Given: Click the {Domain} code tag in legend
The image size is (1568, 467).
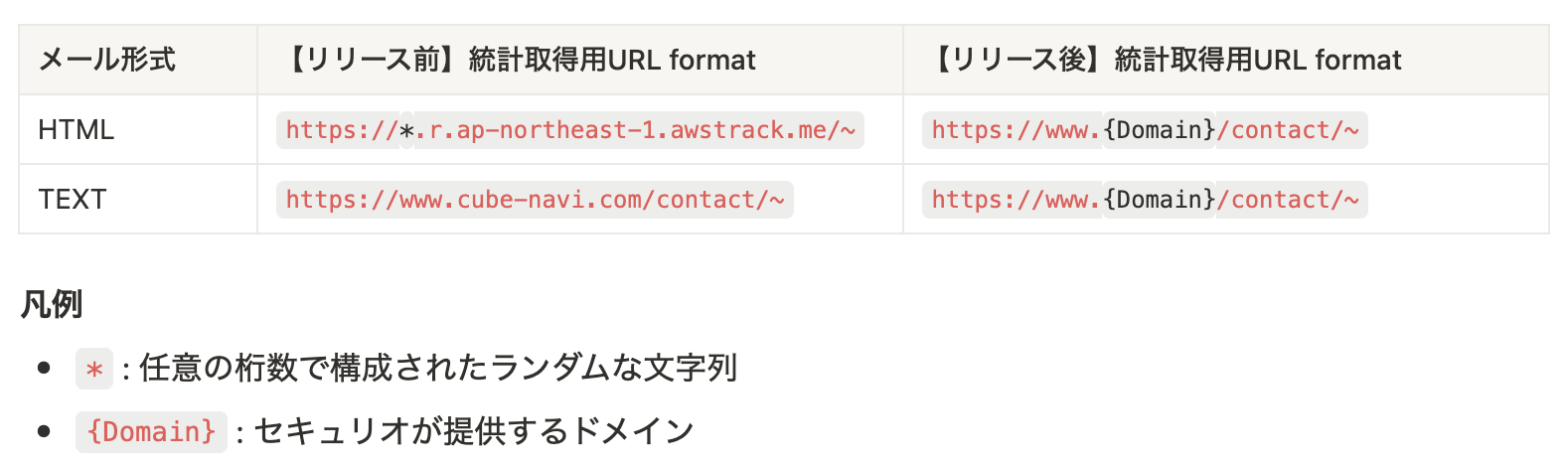Looking at the screenshot, I should pyautogui.click(x=151, y=431).
